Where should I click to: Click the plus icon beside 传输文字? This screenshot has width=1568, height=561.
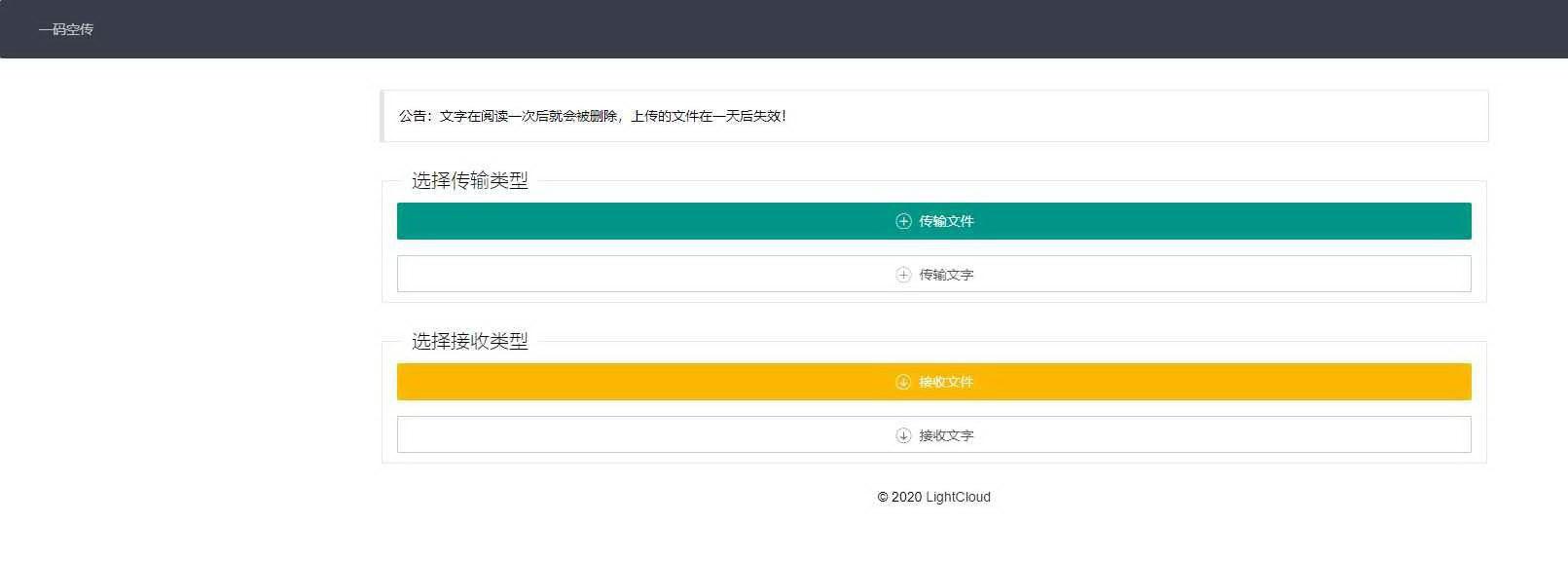tap(903, 275)
